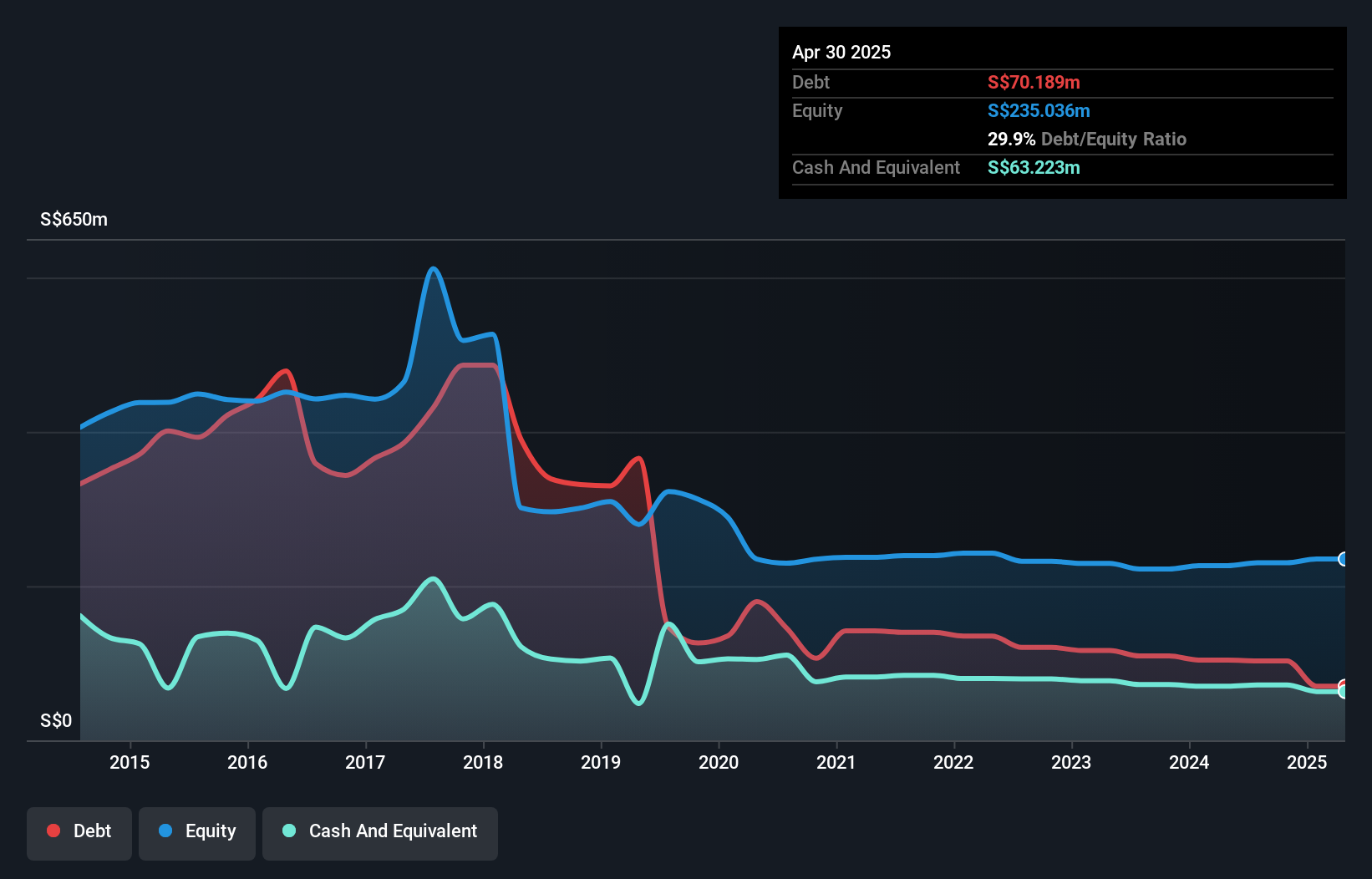
Task: Click the 2016 x-axis label
Action: 247,762
